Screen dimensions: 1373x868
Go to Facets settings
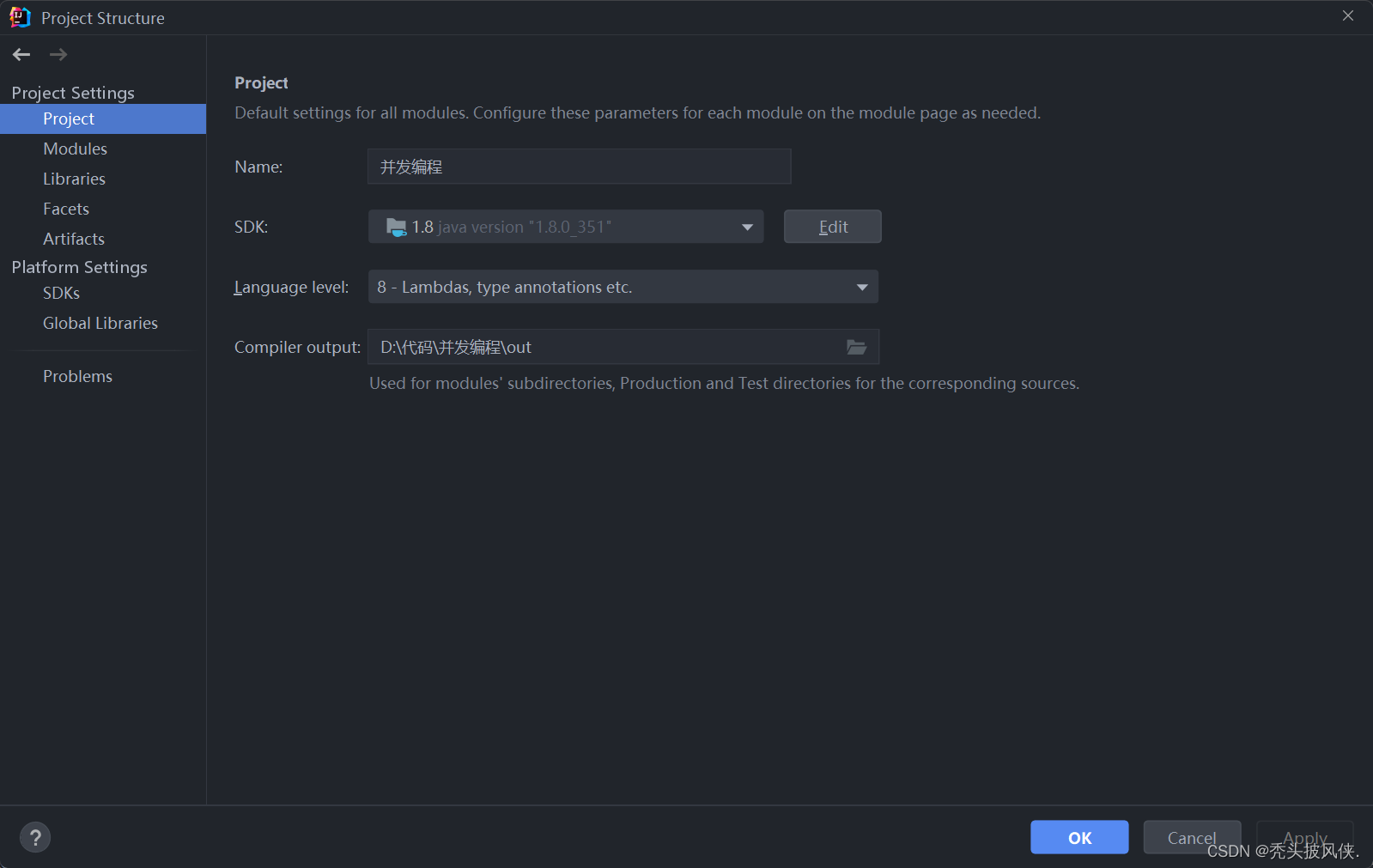point(103,209)
